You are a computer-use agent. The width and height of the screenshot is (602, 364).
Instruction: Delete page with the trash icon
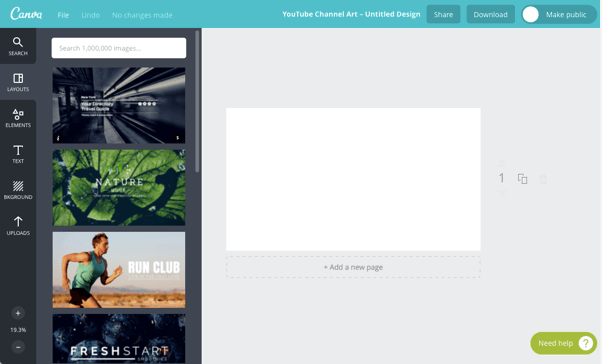[543, 179]
